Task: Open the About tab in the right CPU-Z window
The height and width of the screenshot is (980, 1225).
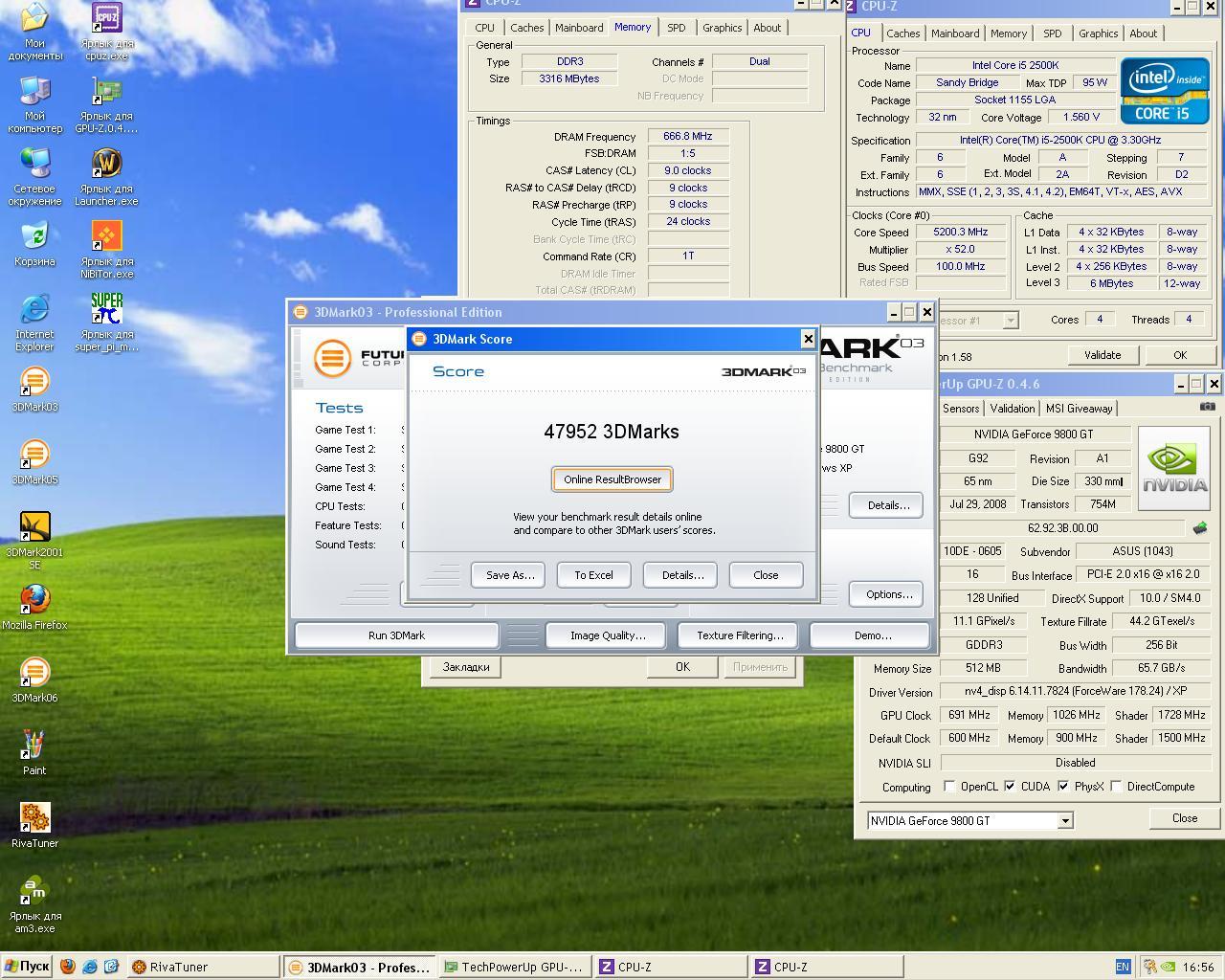Action: click(1144, 33)
